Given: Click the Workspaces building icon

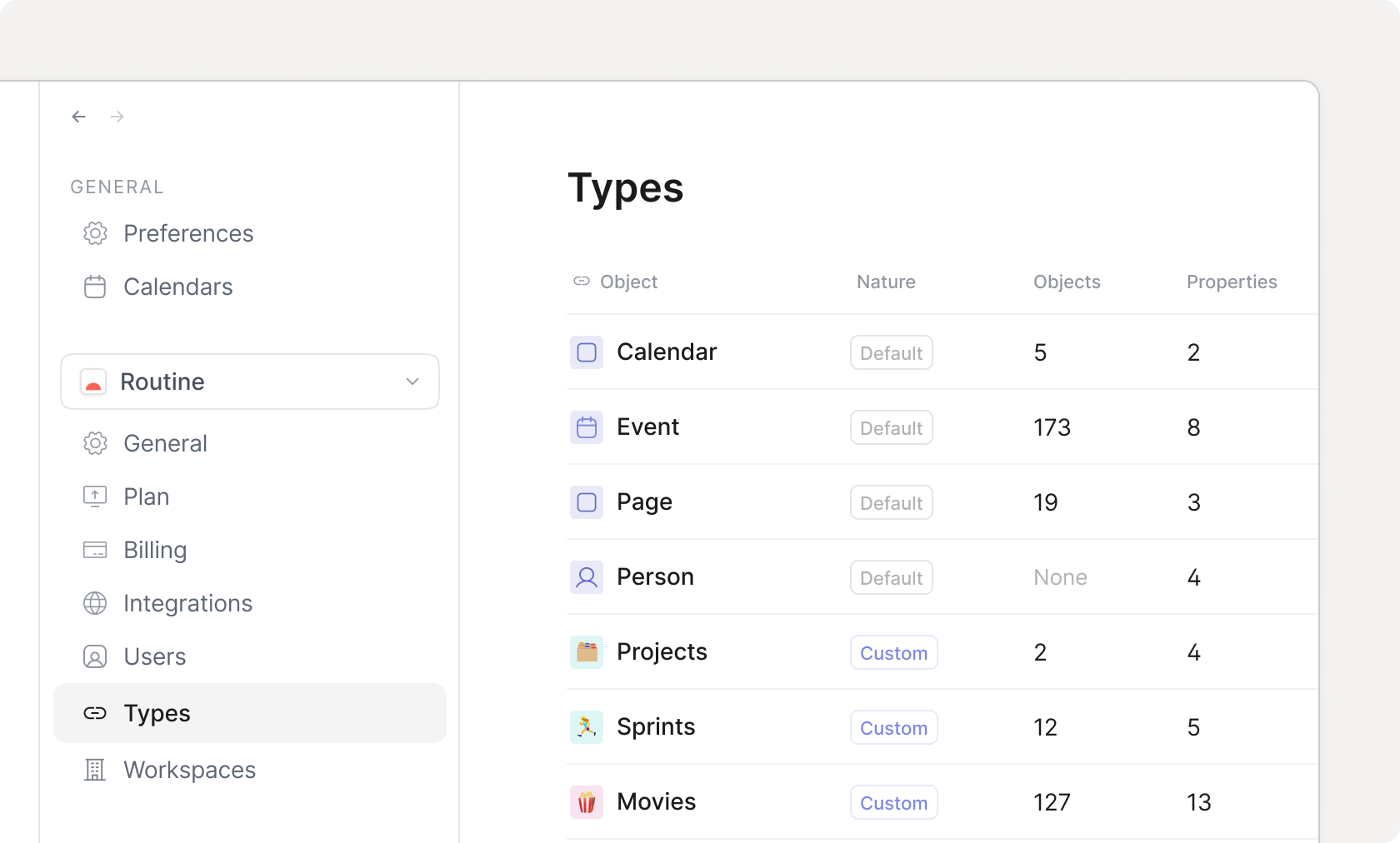Looking at the screenshot, I should point(95,770).
